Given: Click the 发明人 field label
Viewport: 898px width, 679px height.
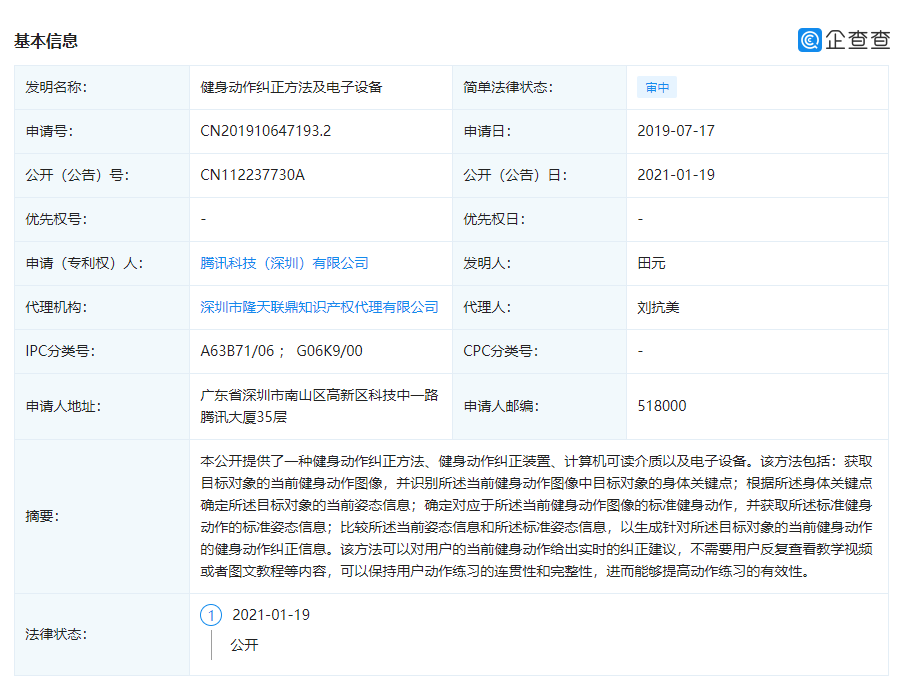Looking at the screenshot, I should (487, 263).
